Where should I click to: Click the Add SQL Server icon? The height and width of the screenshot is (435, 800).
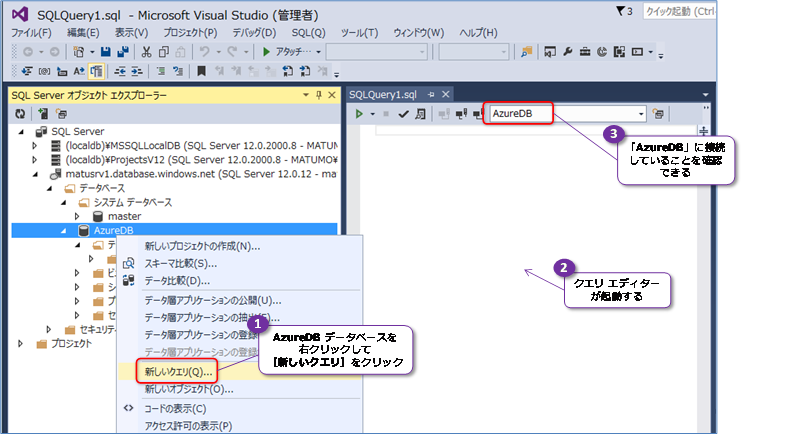[43, 114]
